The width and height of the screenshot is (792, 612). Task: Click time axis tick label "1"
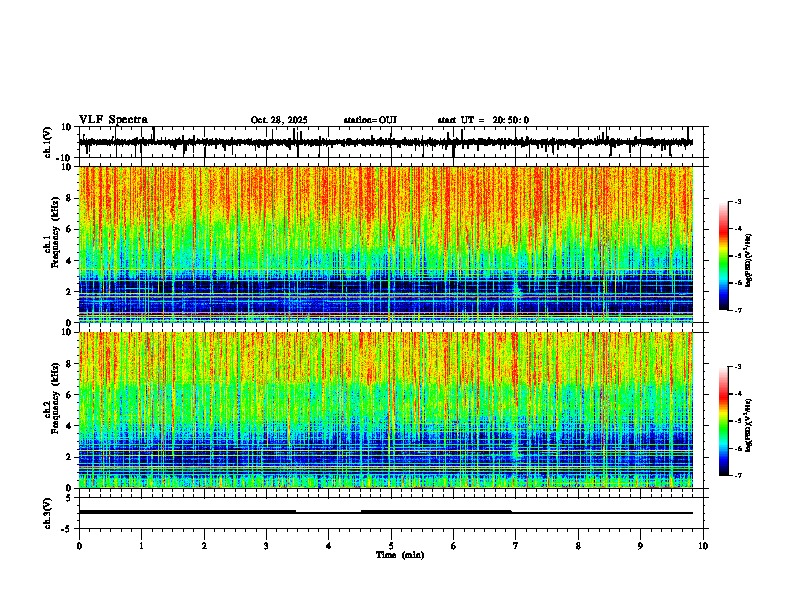pos(141,546)
